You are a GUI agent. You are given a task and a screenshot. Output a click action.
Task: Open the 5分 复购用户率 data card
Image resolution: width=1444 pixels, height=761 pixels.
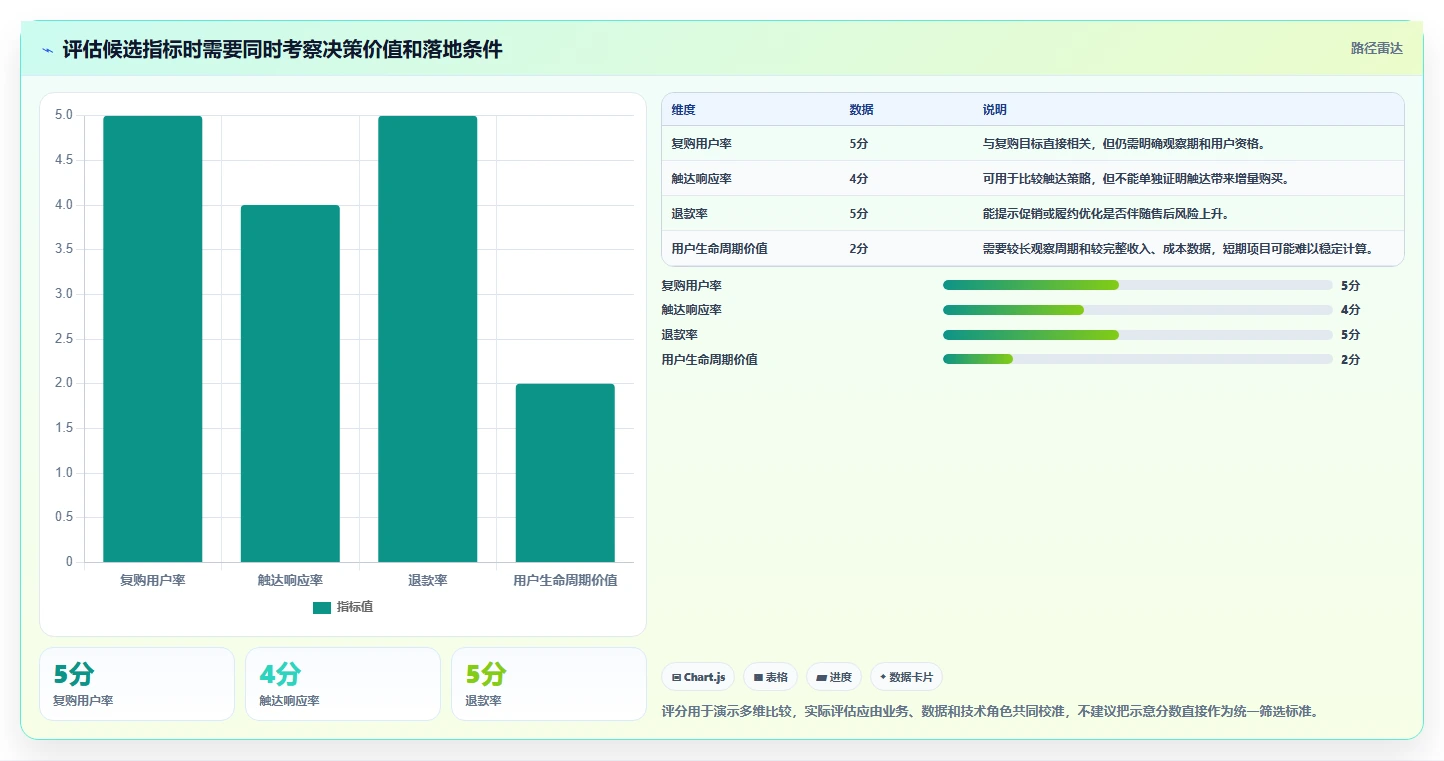coord(137,684)
